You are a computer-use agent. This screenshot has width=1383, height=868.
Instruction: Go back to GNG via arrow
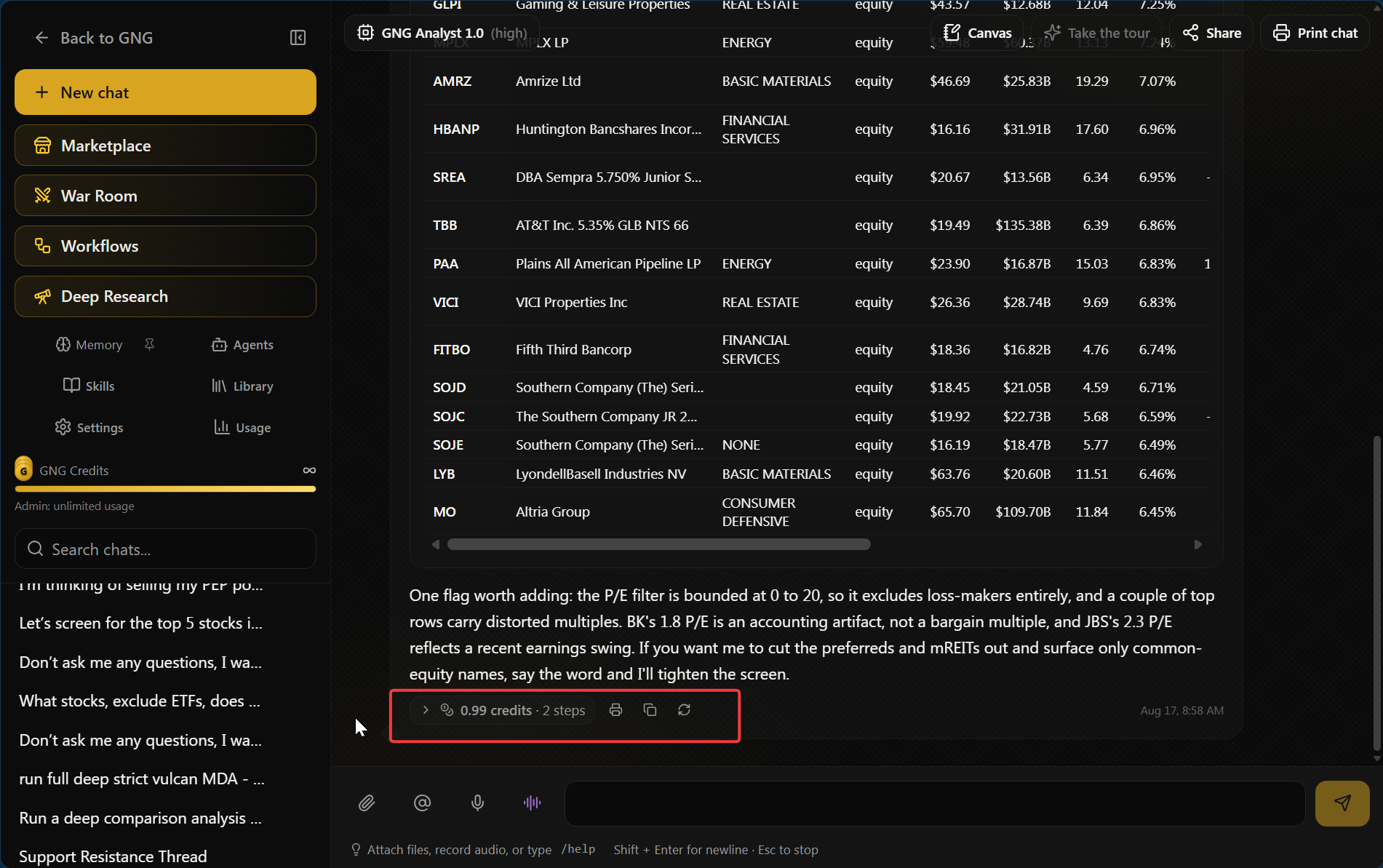click(41, 38)
